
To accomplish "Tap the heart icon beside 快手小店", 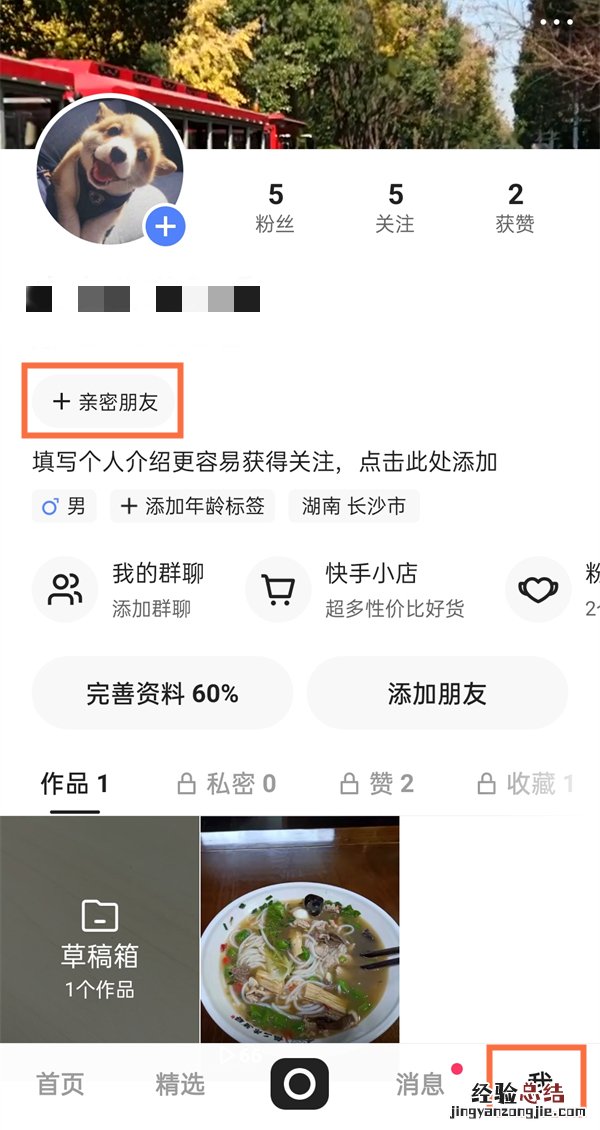I will [x=538, y=589].
